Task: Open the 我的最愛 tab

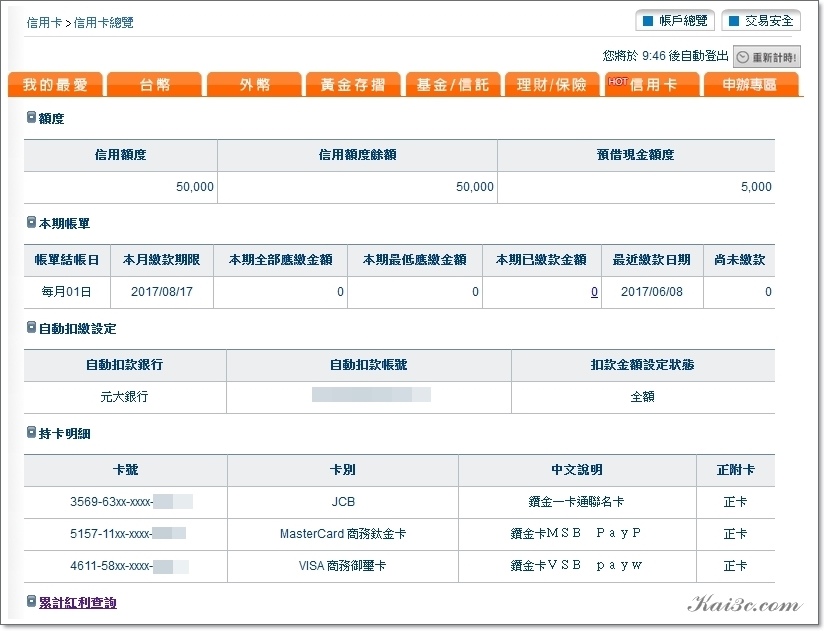Action: [x=55, y=84]
